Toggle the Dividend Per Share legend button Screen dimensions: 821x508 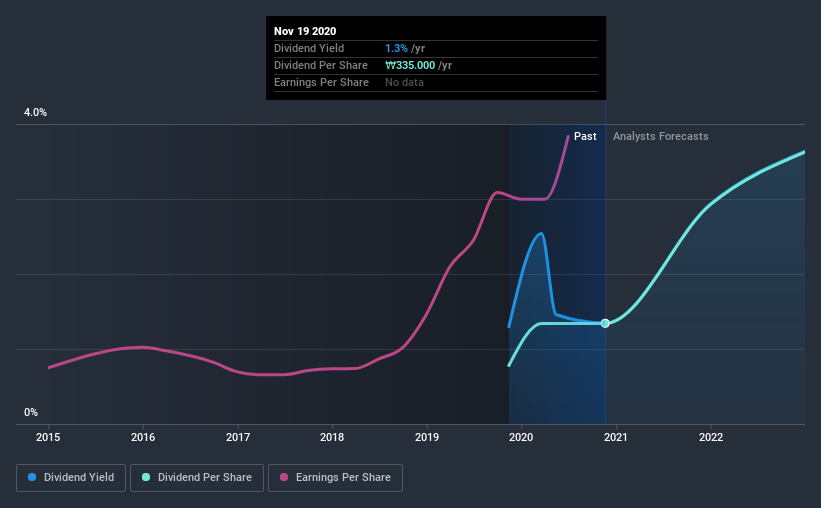click(197, 478)
